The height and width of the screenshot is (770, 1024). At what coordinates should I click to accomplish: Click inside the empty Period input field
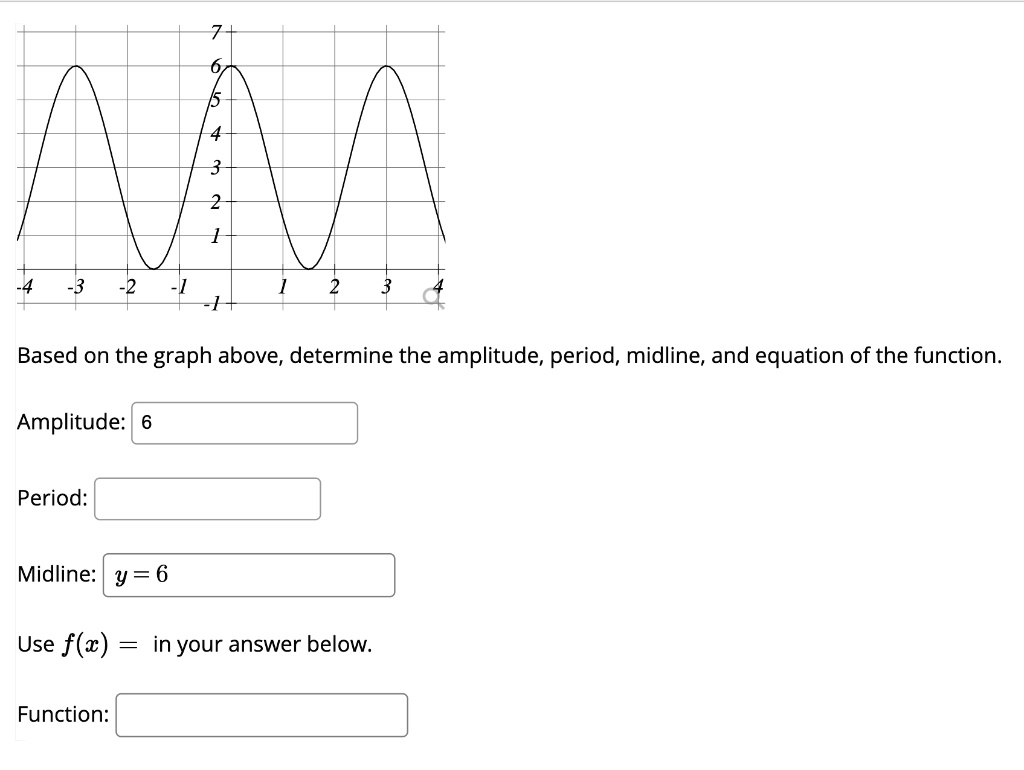tap(207, 498)
